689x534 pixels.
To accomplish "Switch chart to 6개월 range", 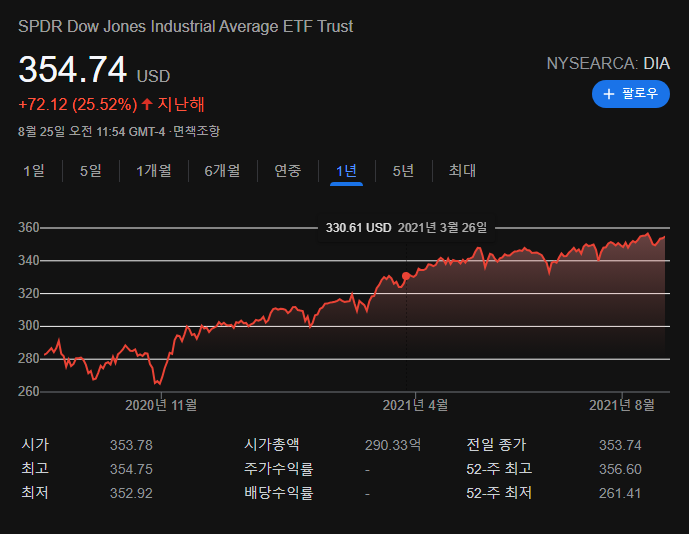I will pyautogui.click(x=222, y=171).
